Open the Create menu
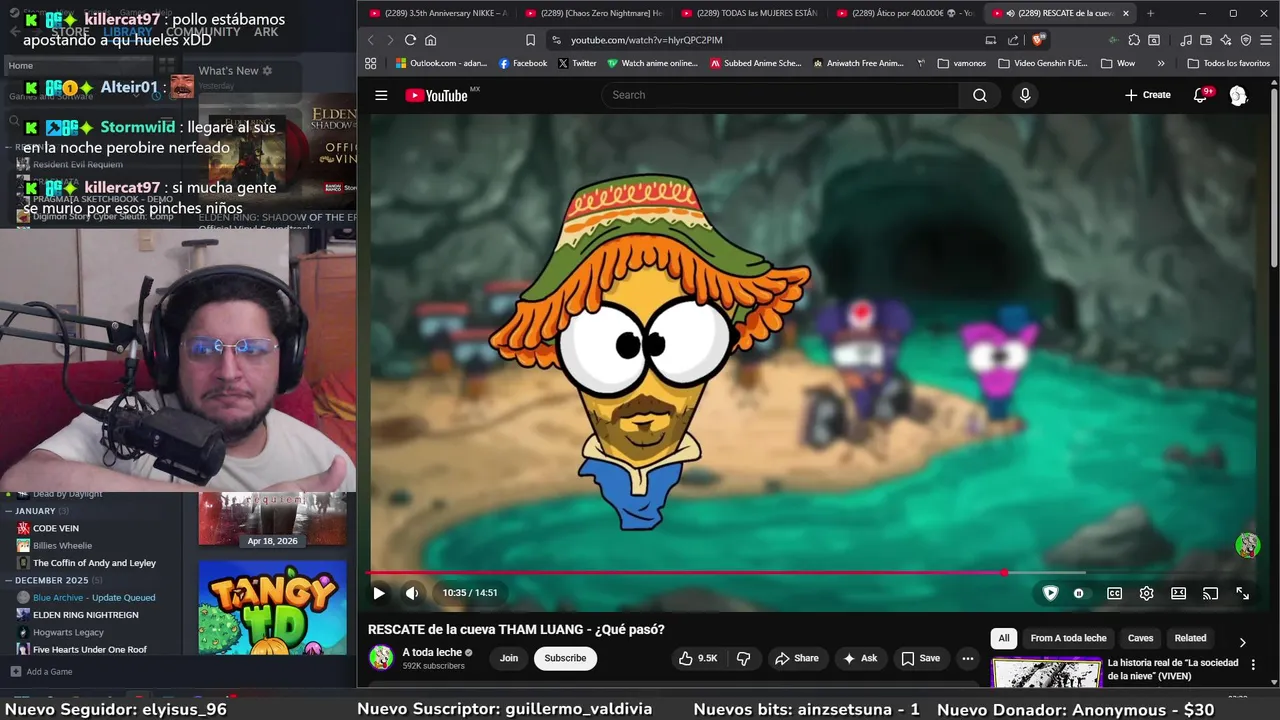 [1147, 95]
